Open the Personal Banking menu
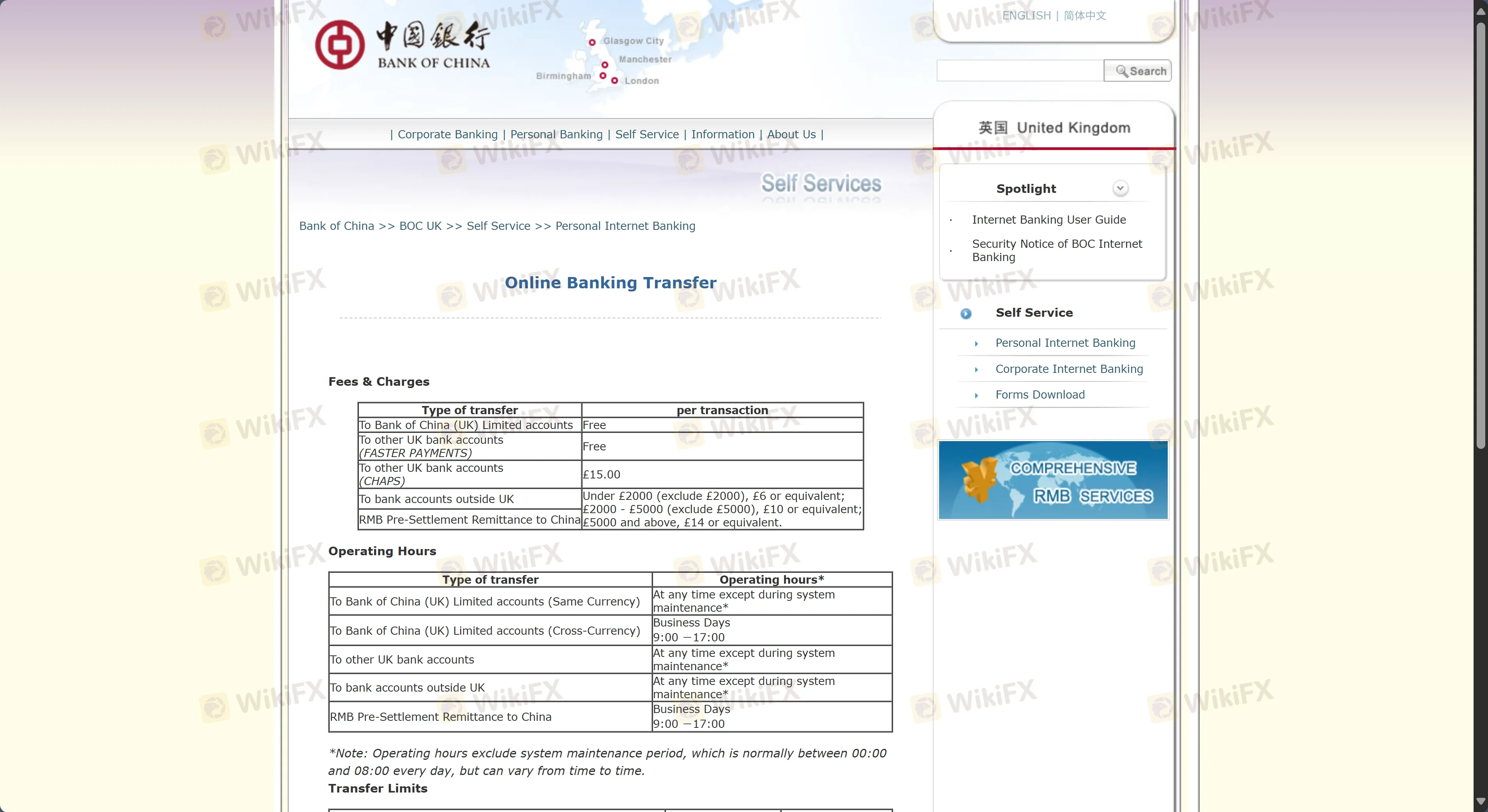Screen dimensions: 1488x812 point(556,134)
